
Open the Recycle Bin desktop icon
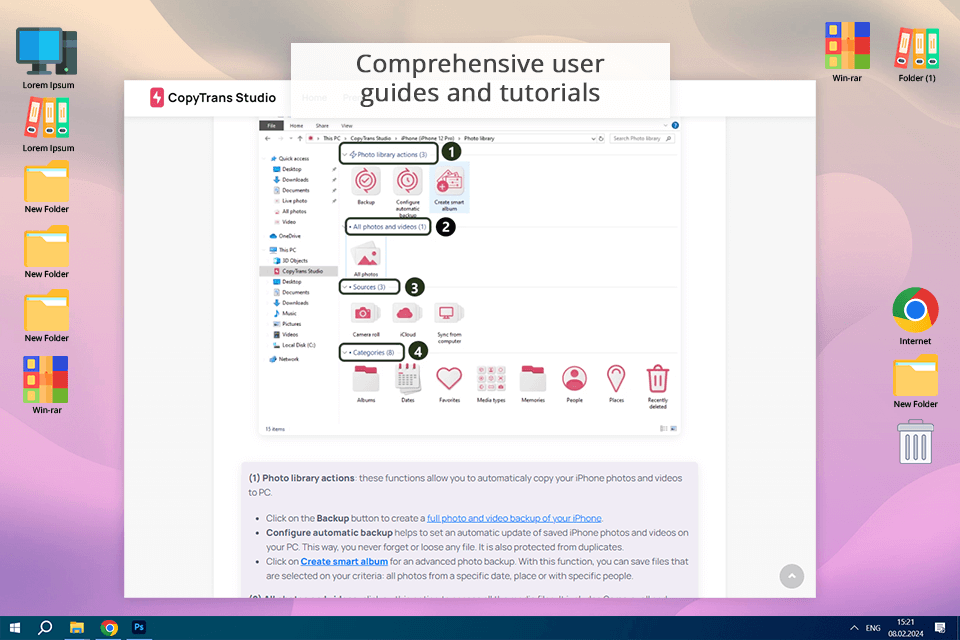(915, 442)
